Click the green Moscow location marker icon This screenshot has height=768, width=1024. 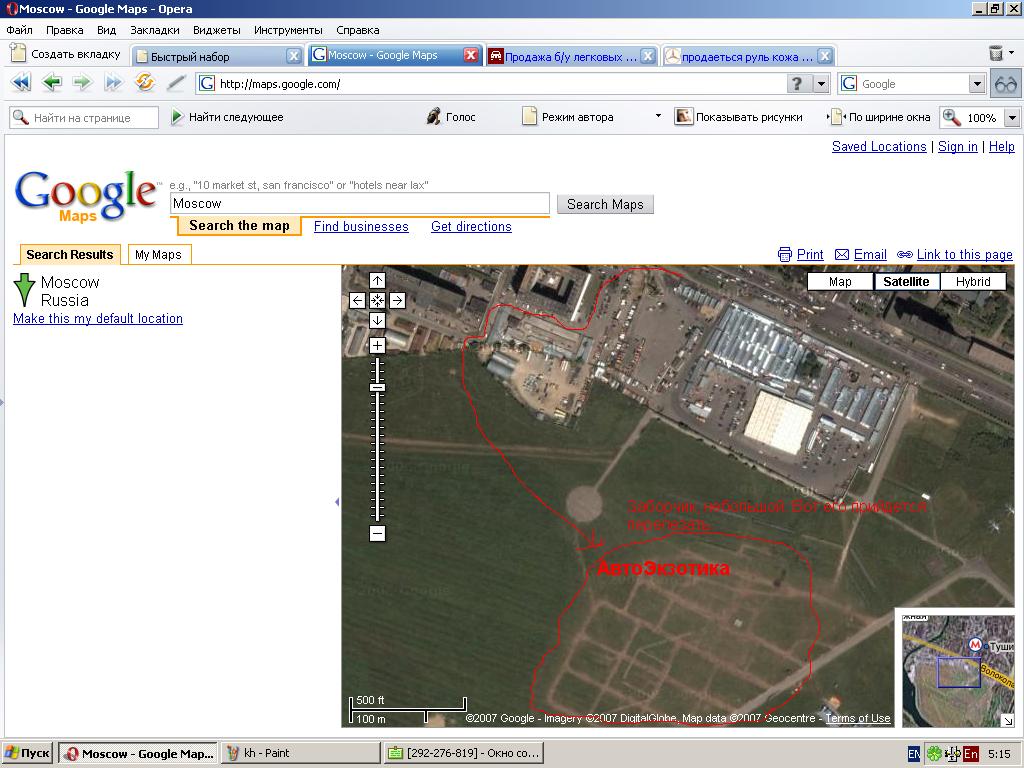point(24,290)
